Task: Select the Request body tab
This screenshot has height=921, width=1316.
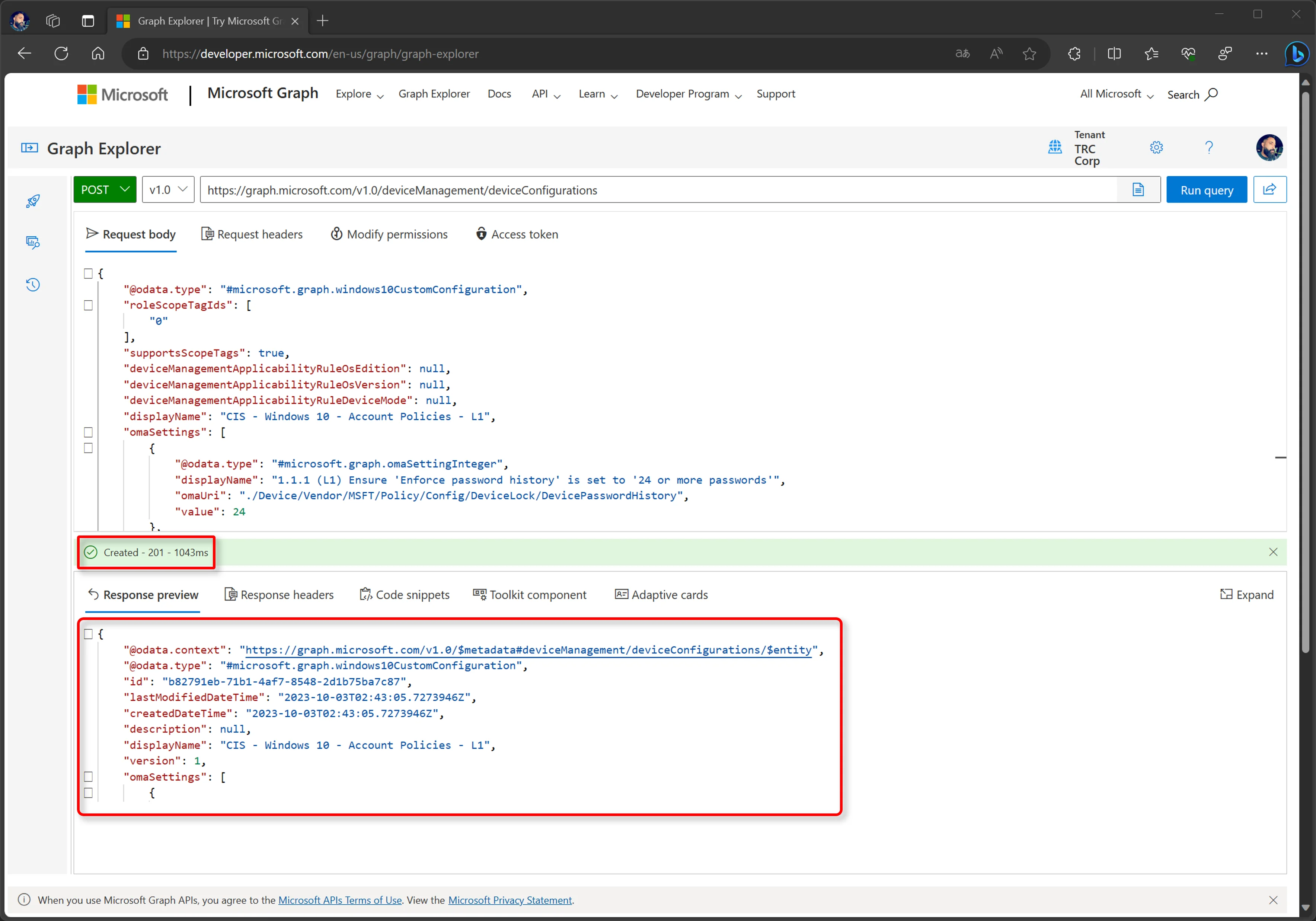Action: coord(131,234)
